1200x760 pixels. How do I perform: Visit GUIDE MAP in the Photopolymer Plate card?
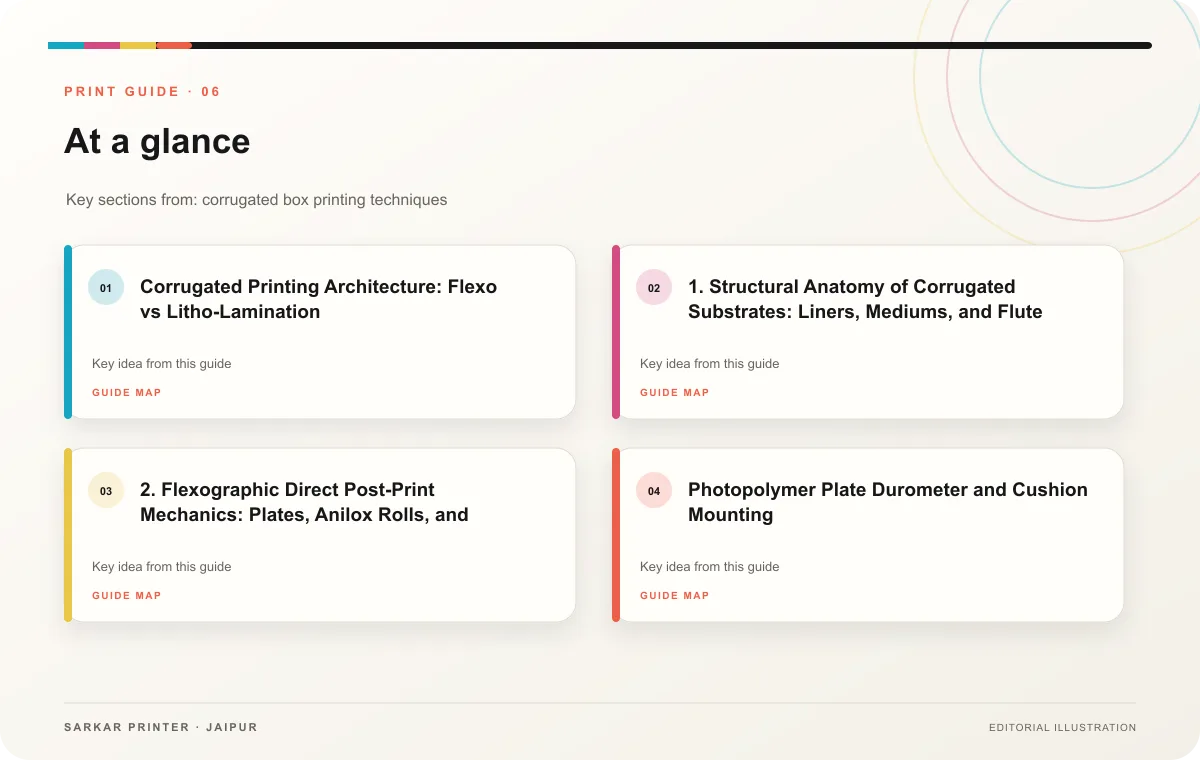675,596
